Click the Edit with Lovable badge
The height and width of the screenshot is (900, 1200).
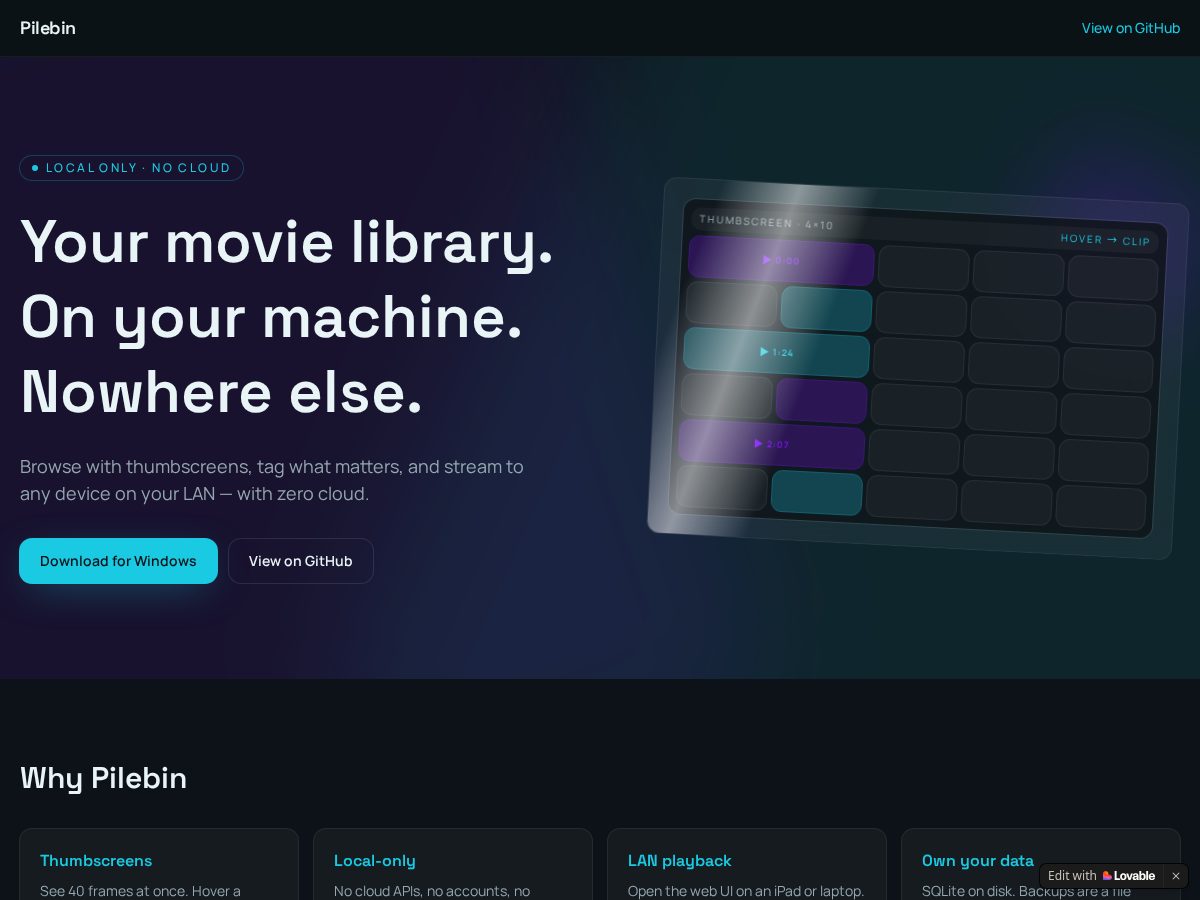(x=1102, y=876)
